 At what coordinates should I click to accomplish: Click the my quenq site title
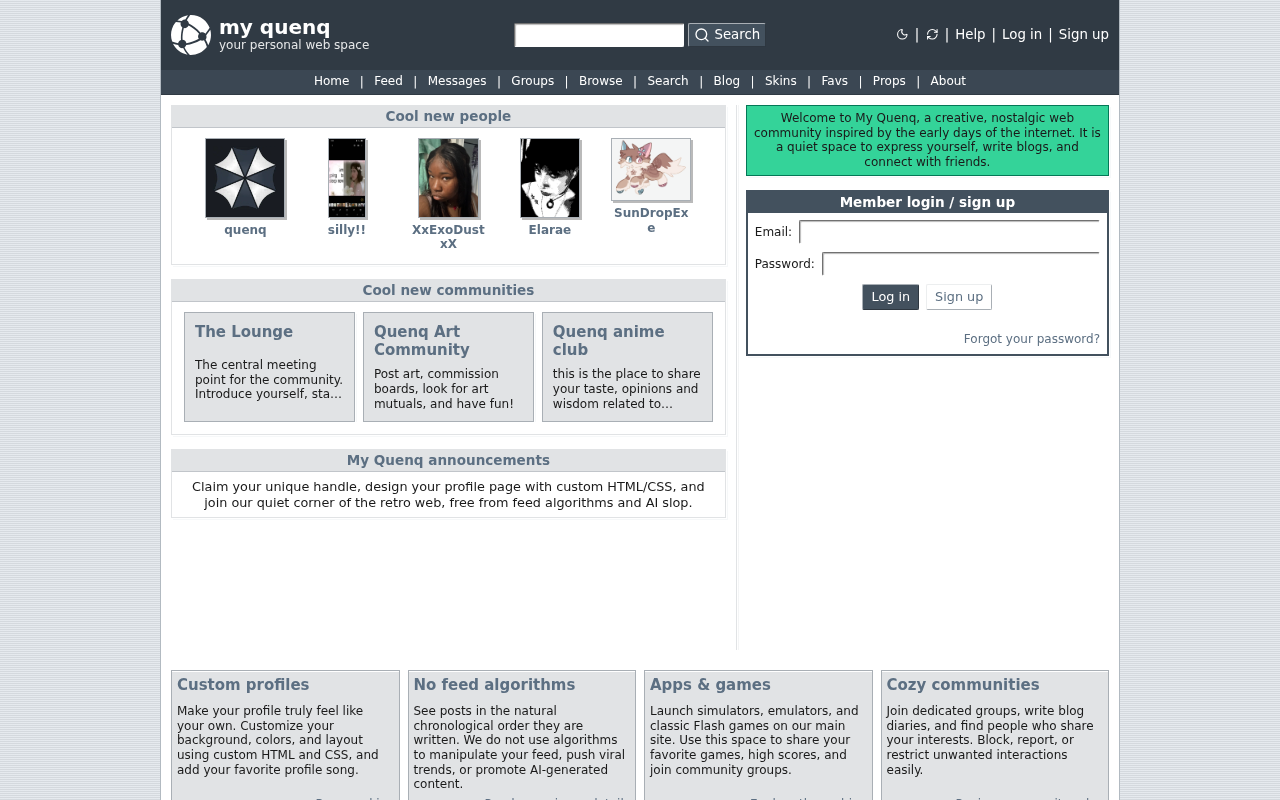(274, 28)
